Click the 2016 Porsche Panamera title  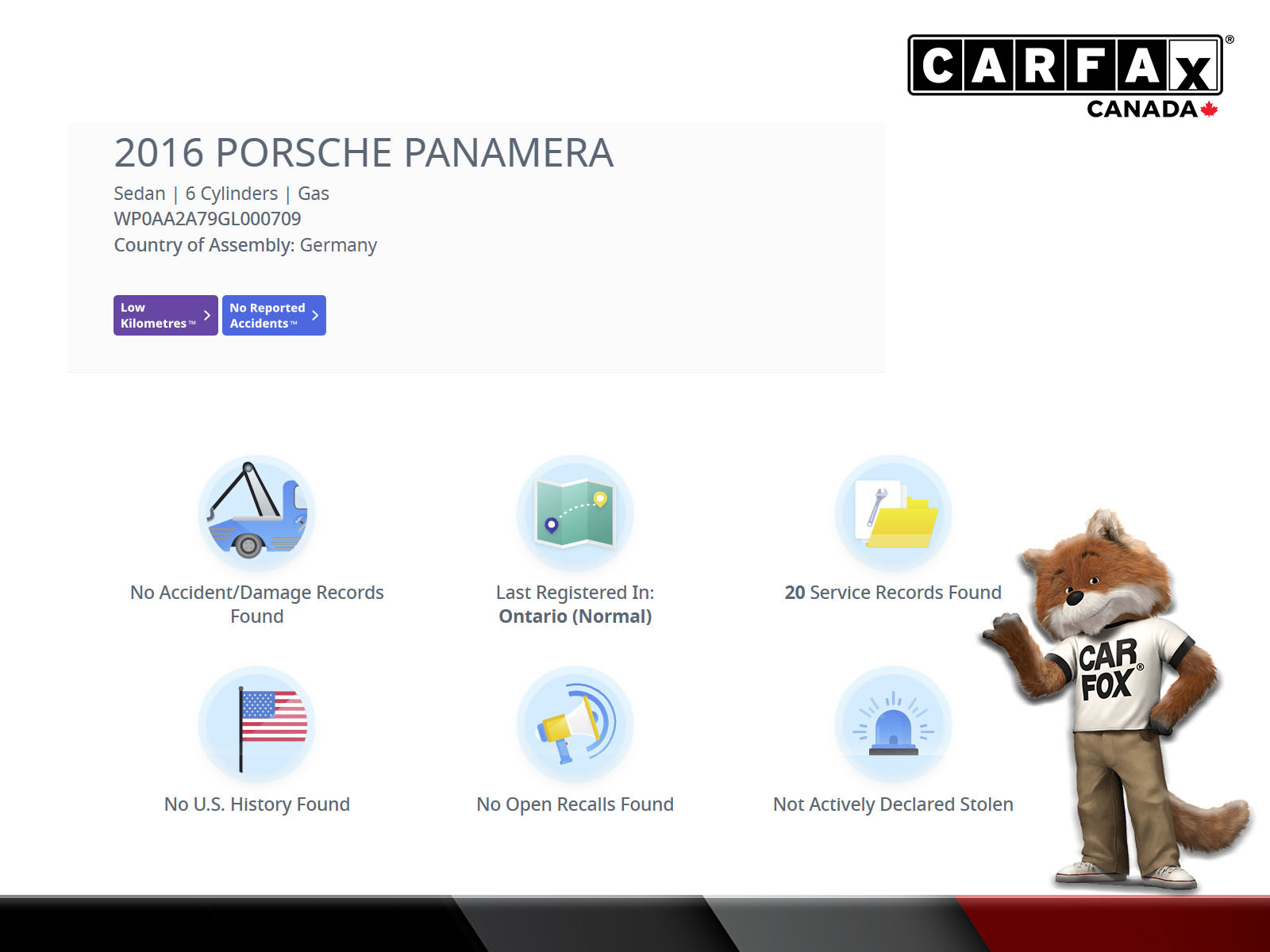pos(364,153)
